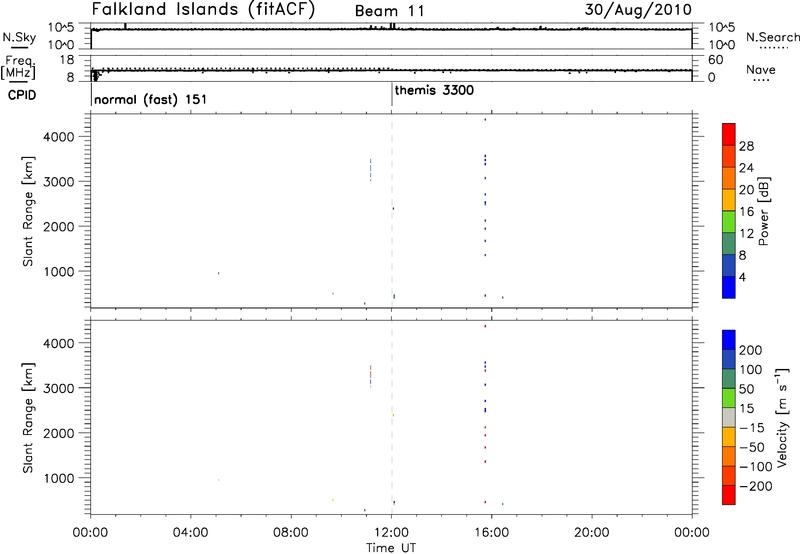Click the '16:00' time tick label
This screenshot has width=800, height=554.
pyautogui.click(x=491, y=533)
